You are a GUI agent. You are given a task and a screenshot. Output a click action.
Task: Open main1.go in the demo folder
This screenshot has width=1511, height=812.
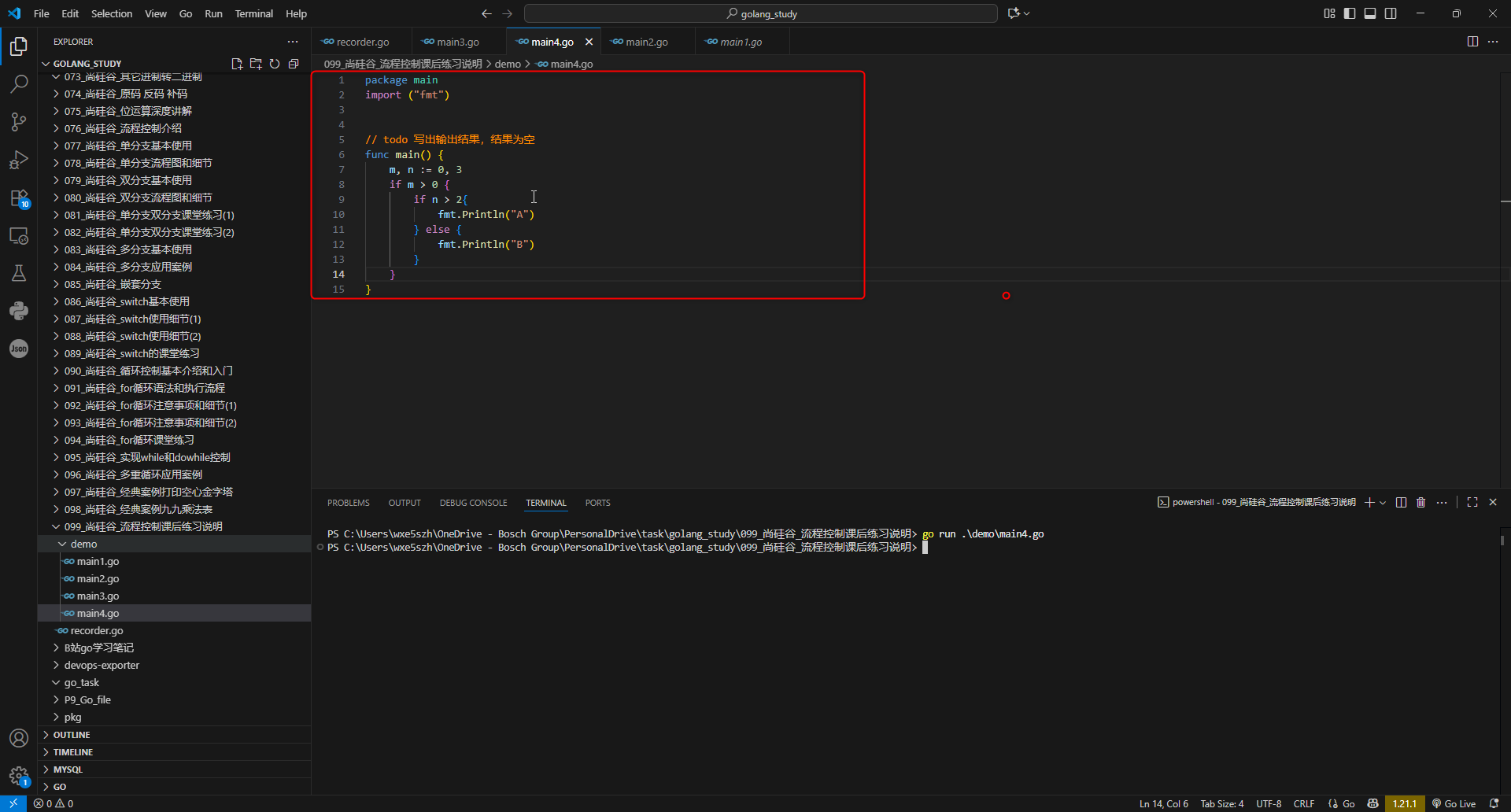coord(174,561)
